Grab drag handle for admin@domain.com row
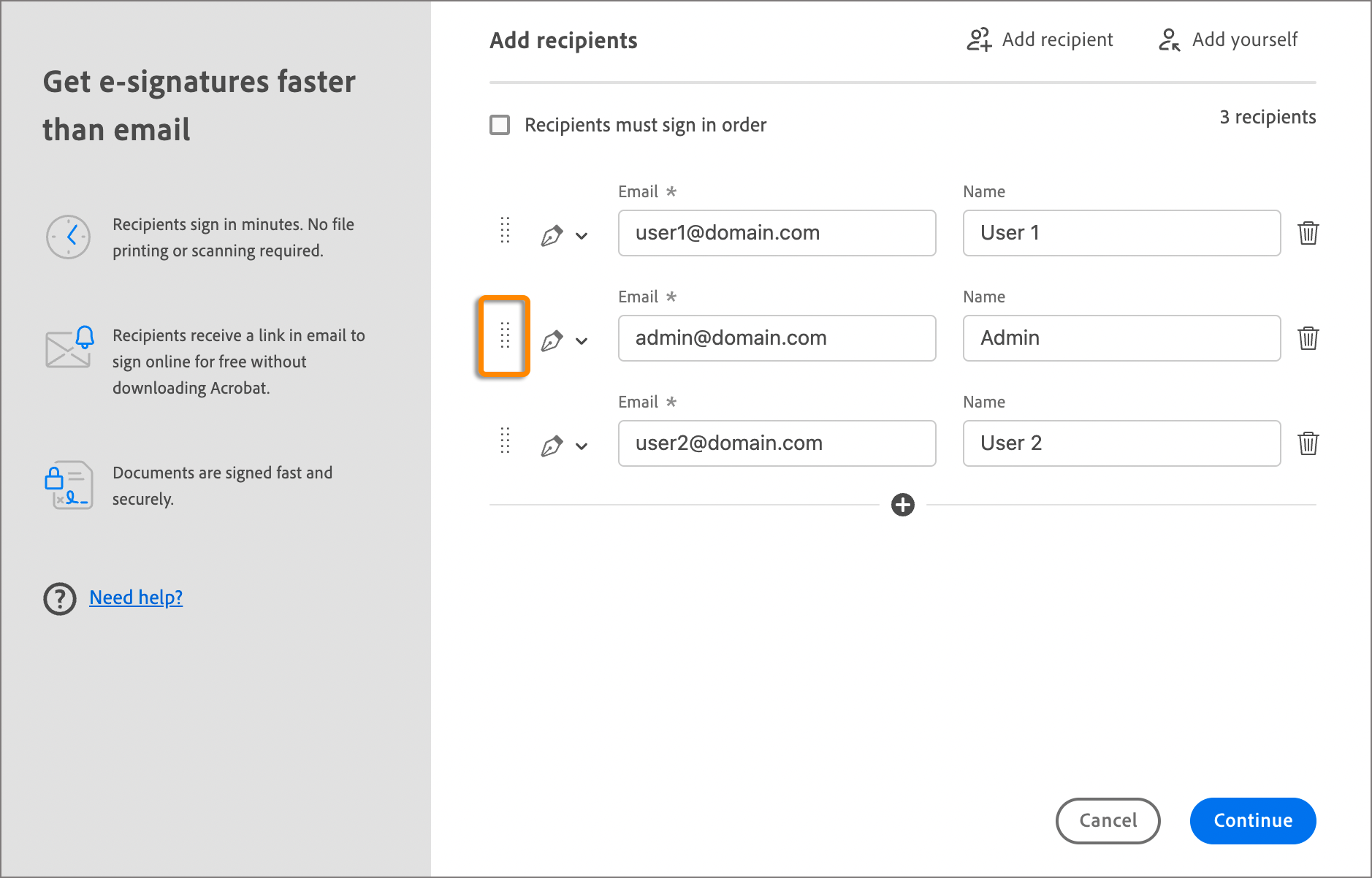Screen dimensions: 1372x878 (x=505, y=335)
